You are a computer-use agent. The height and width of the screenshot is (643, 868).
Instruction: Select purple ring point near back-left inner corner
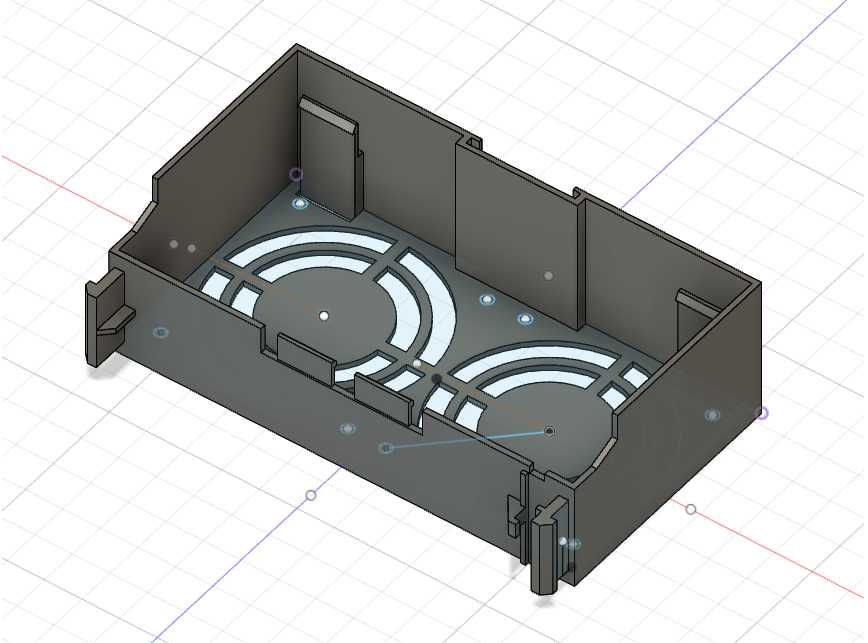[x=297, y=175]
